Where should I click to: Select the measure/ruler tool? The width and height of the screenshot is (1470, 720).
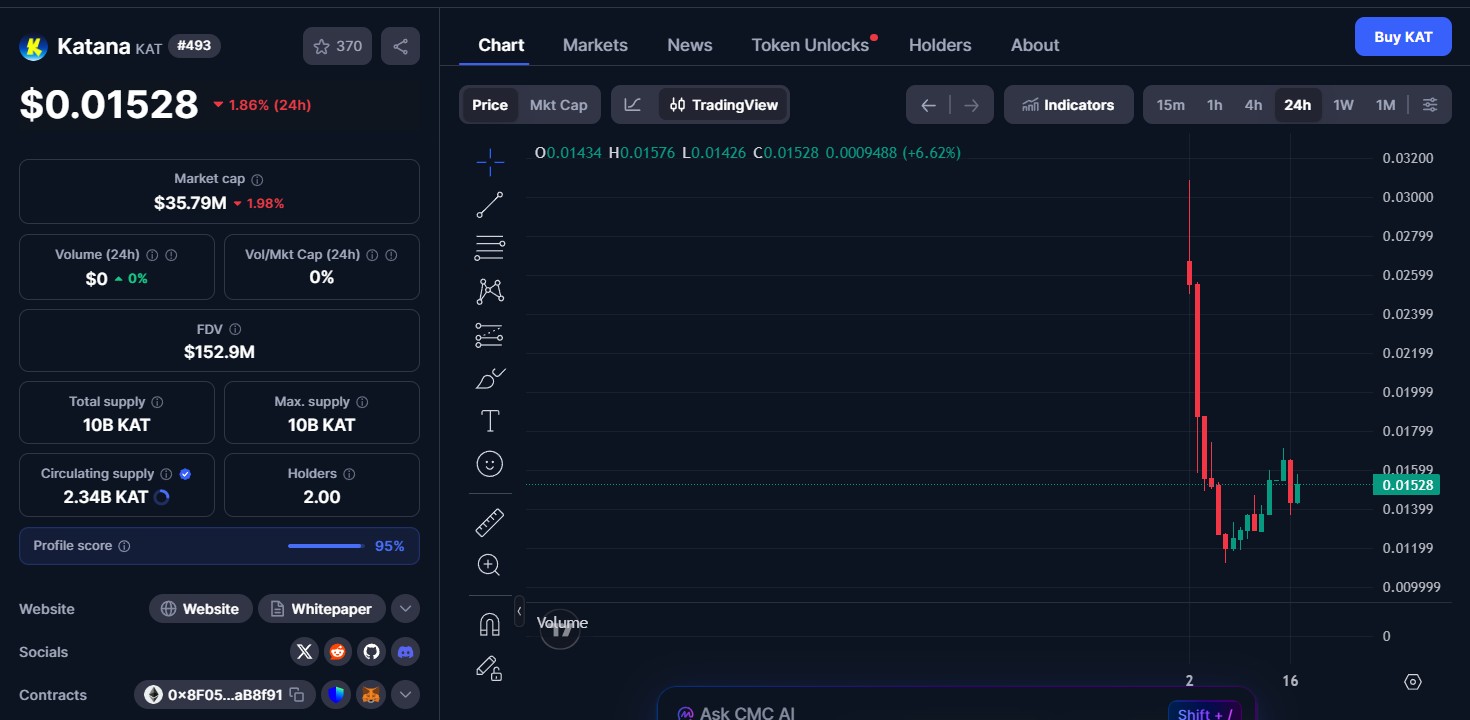point(489,521)
